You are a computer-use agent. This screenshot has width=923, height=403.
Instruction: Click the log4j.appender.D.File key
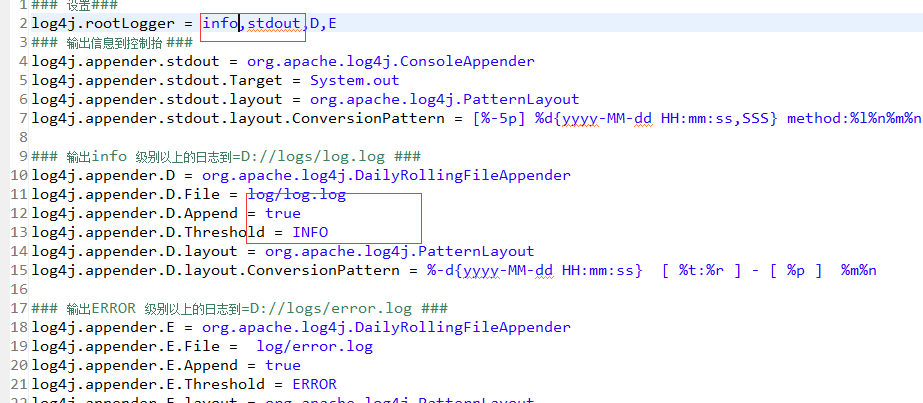[126, 194]
